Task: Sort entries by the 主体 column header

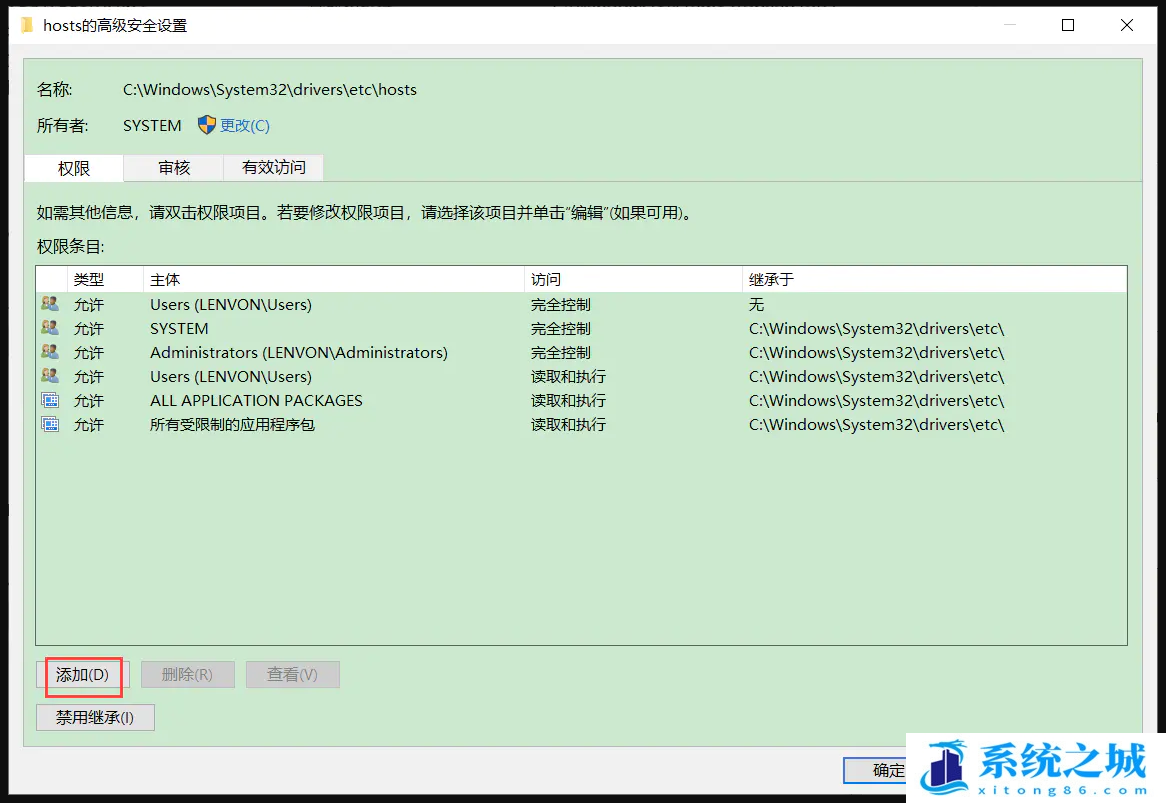Action: 165,279
